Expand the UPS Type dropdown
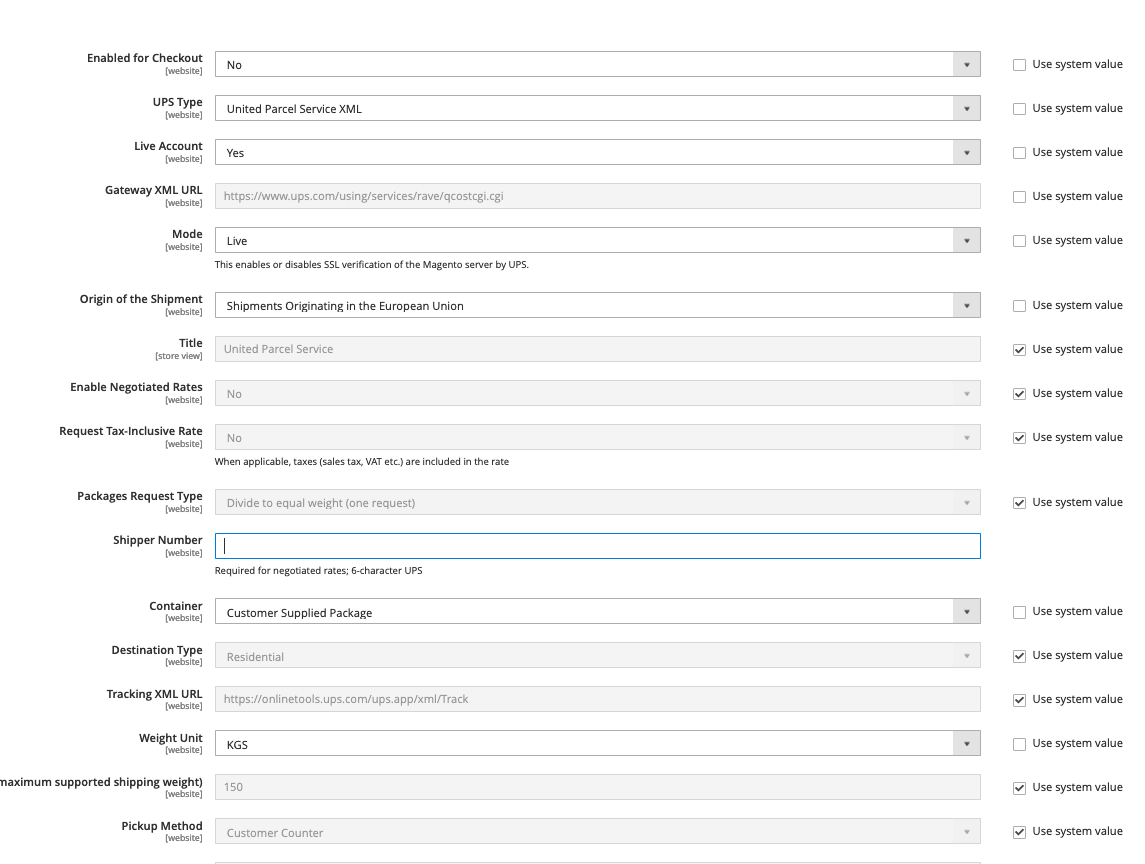Viewport: 1145px width, 864px height. click(597, 109)
